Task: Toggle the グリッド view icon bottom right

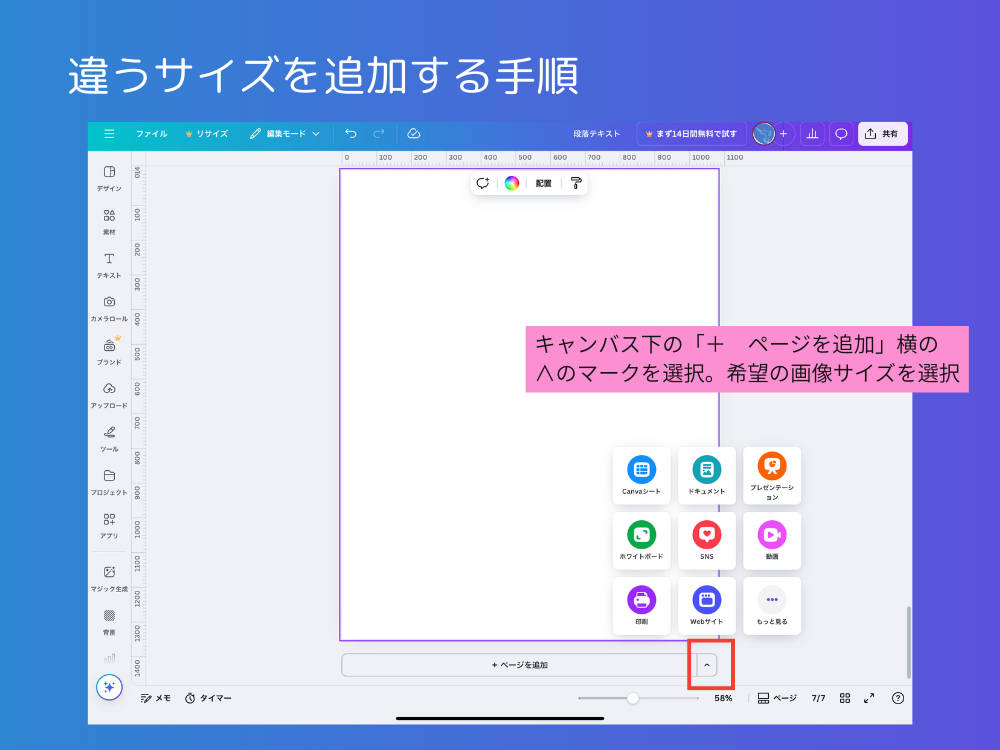Action: (x=844, y=698)
